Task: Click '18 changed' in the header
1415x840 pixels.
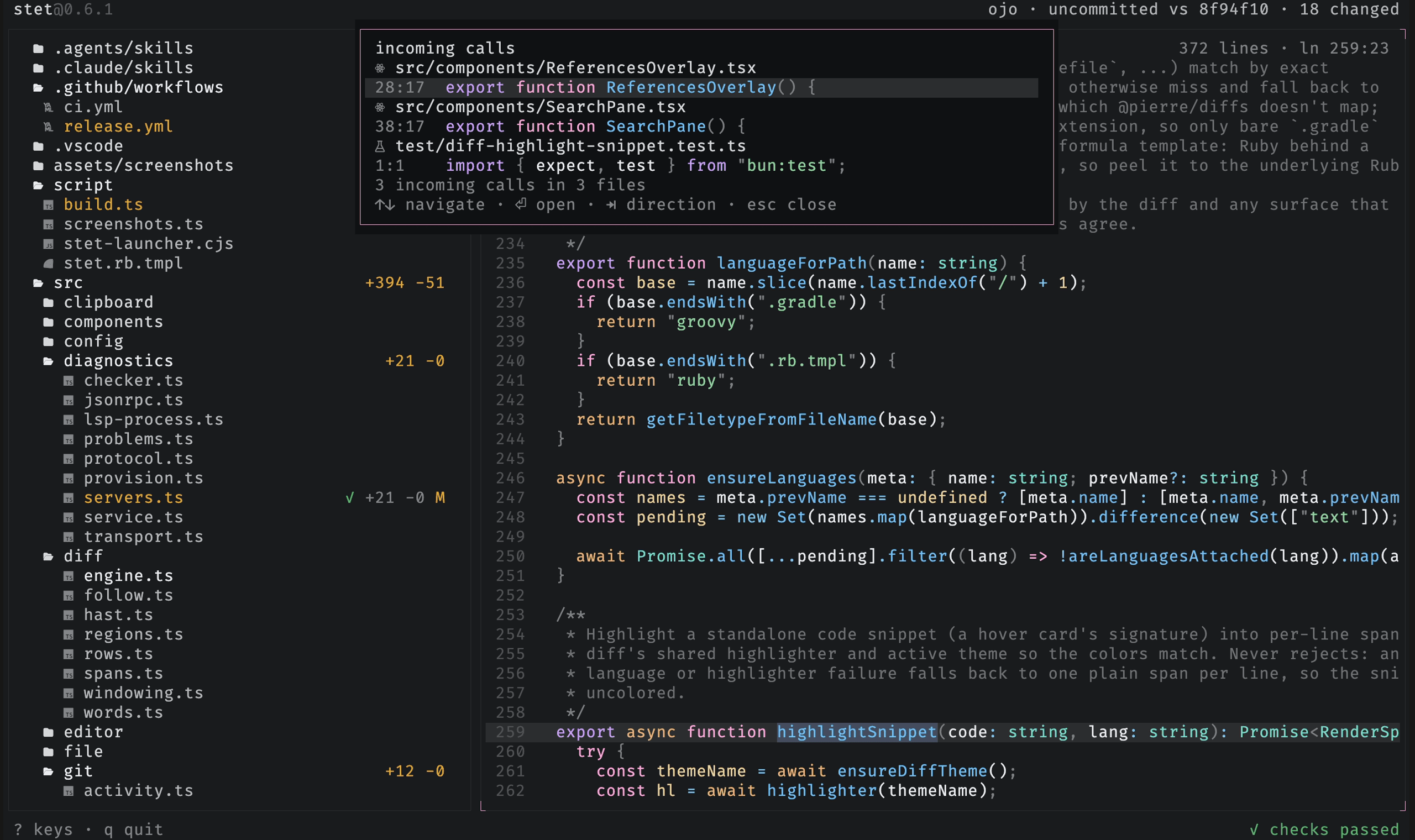Action: click(x=1349, y=9)
